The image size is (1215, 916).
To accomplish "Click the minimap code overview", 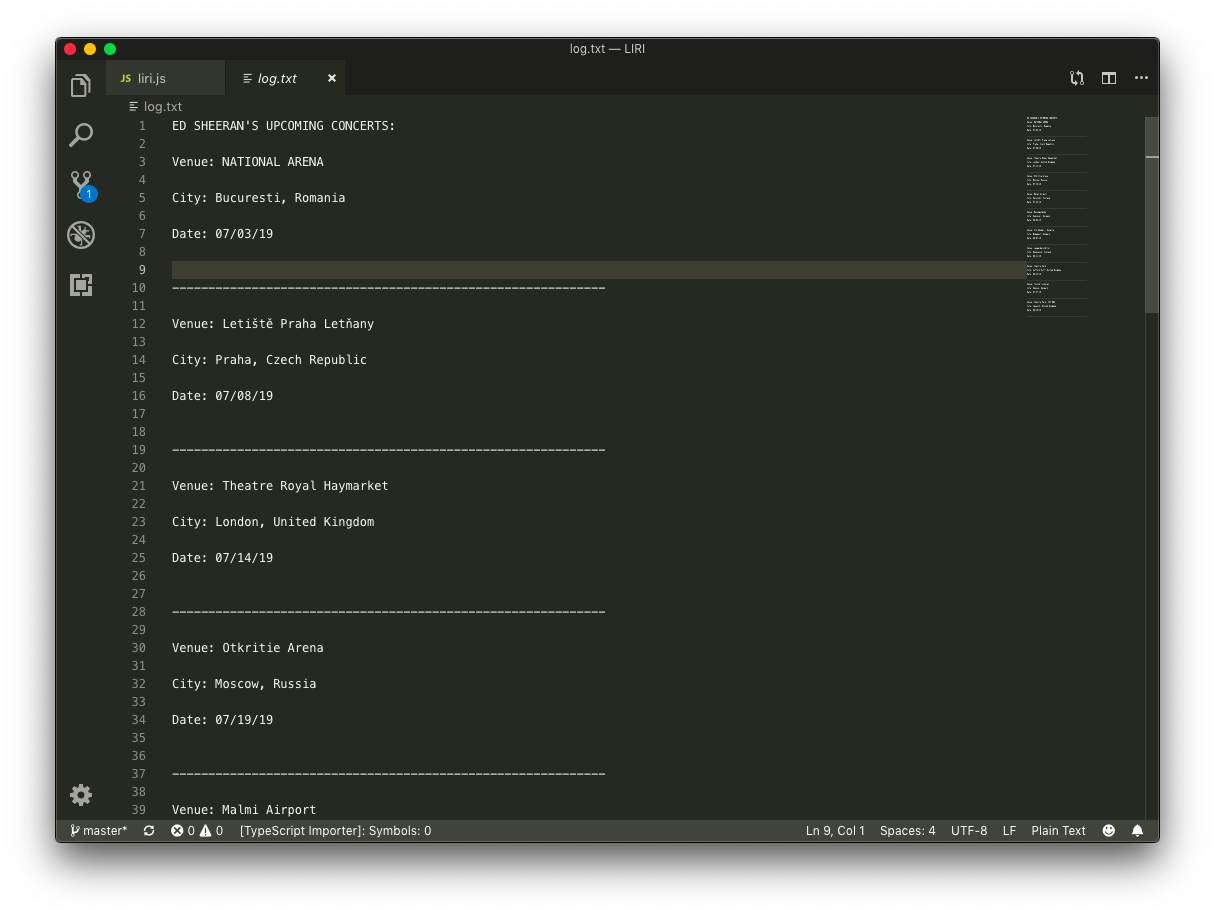I will coord(1056,217).
